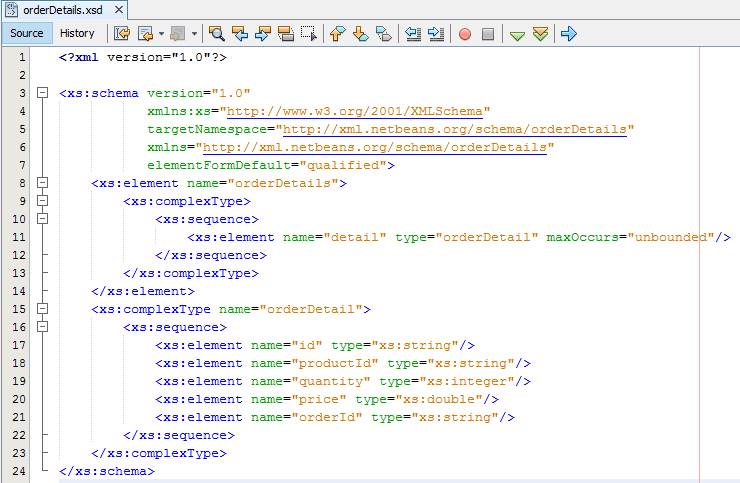Open the Forward history dropdown arrow

point(194,34)
